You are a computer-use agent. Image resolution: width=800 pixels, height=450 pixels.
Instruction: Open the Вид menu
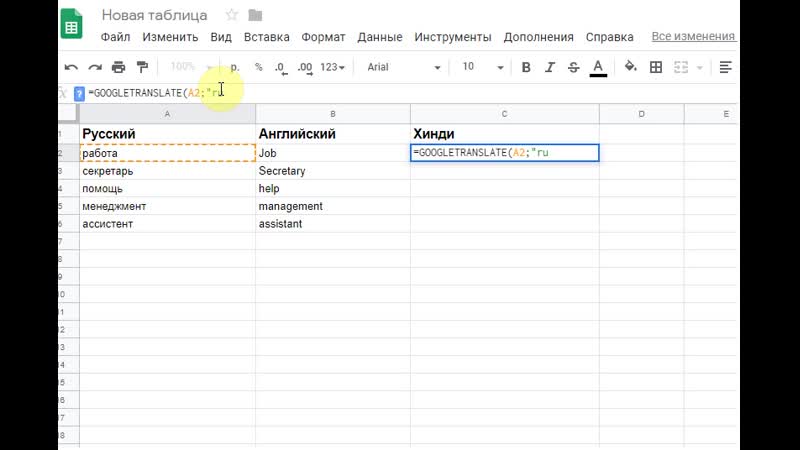(x=221, y=37)
